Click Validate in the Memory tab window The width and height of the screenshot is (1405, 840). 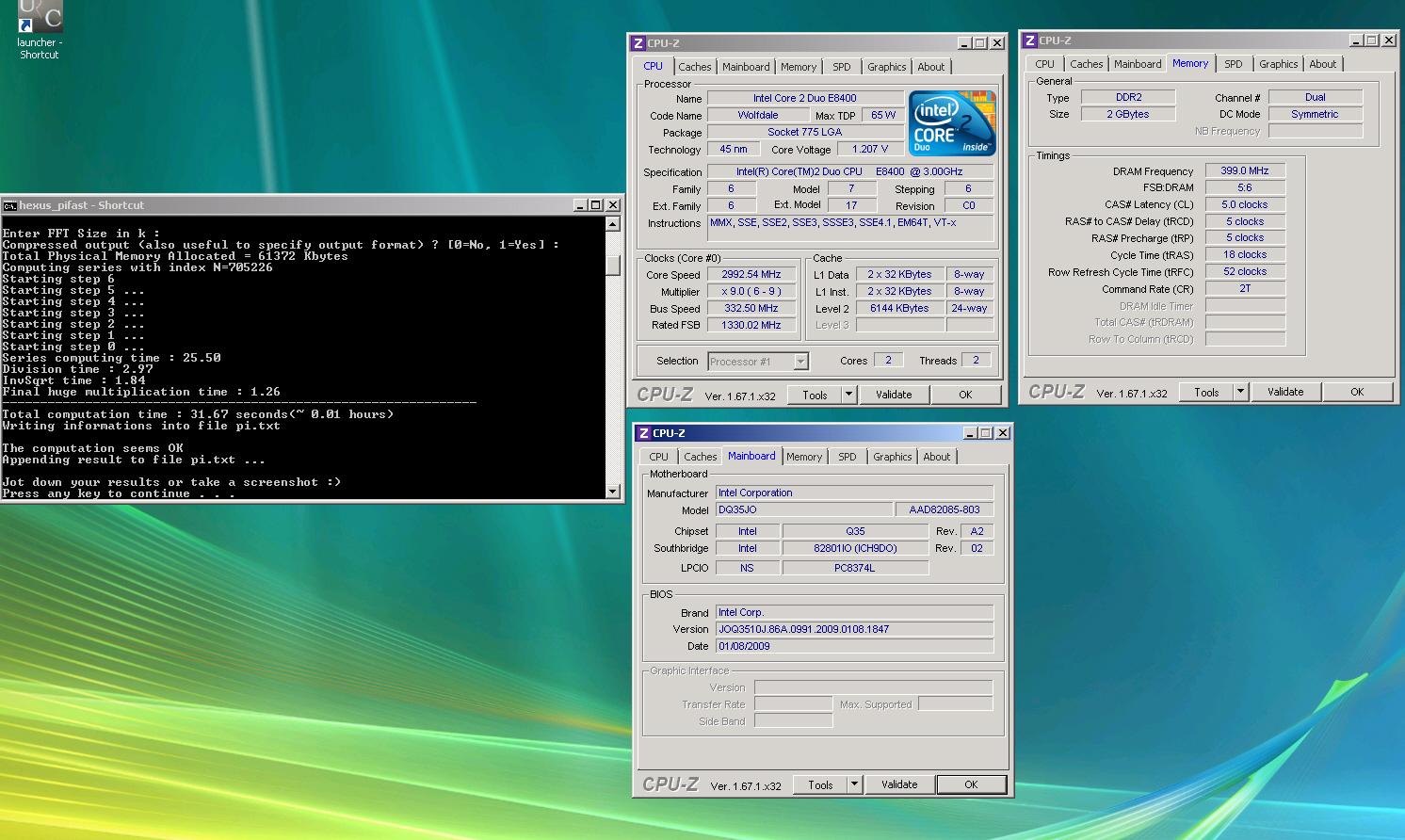[x=1285, y=392]
